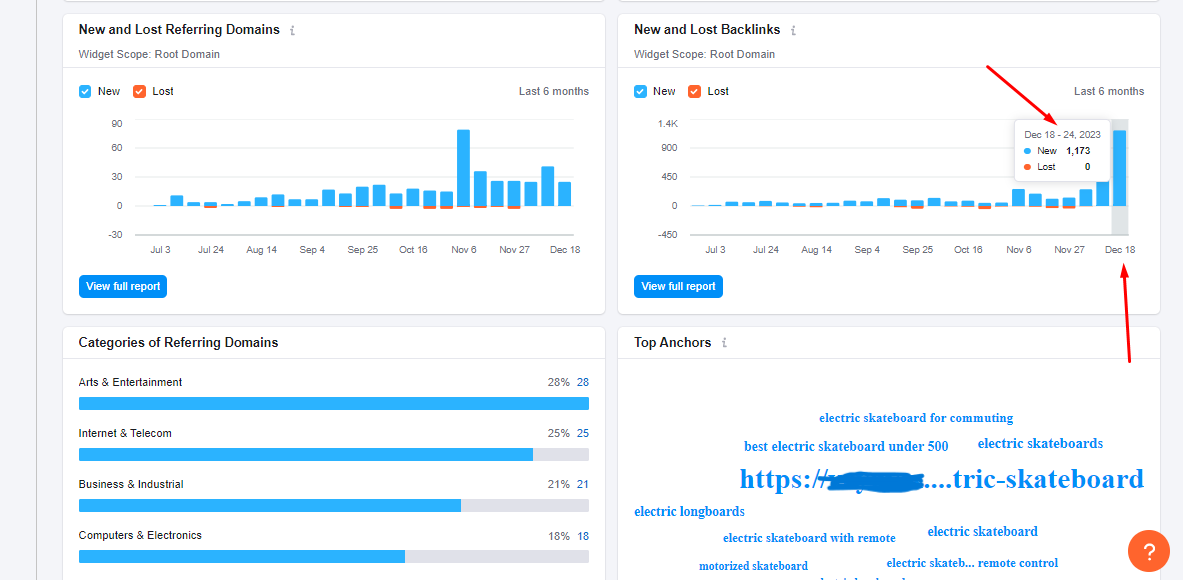Click View full report under Referring Domains
The height and width of the screenshot is (580, 1183).
[x=123, y=286]
